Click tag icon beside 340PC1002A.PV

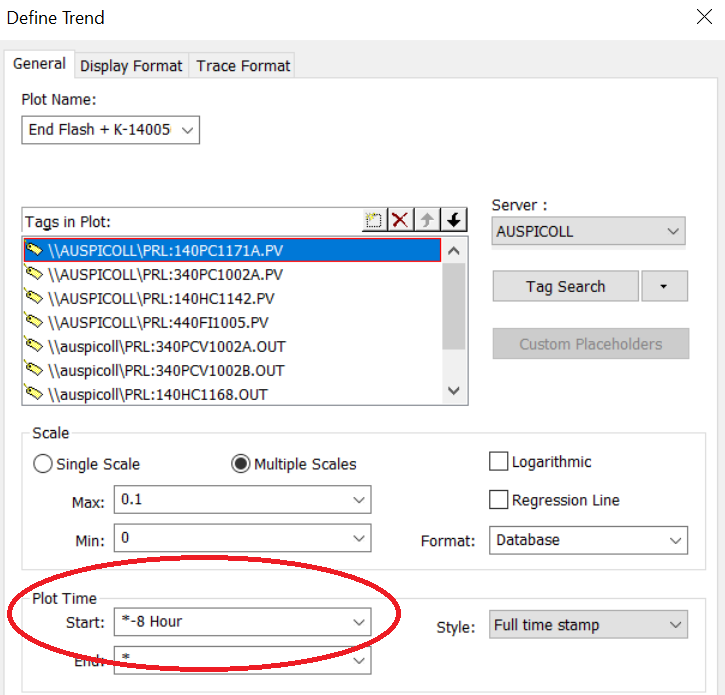click(34, 274)
